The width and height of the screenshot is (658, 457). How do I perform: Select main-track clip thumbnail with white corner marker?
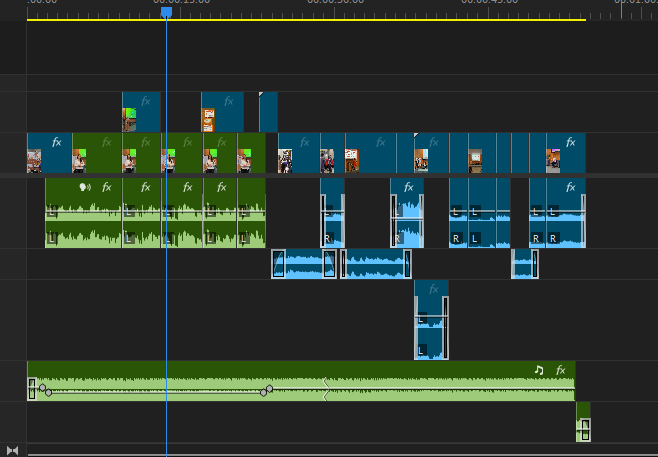click(x=421, y=161)
